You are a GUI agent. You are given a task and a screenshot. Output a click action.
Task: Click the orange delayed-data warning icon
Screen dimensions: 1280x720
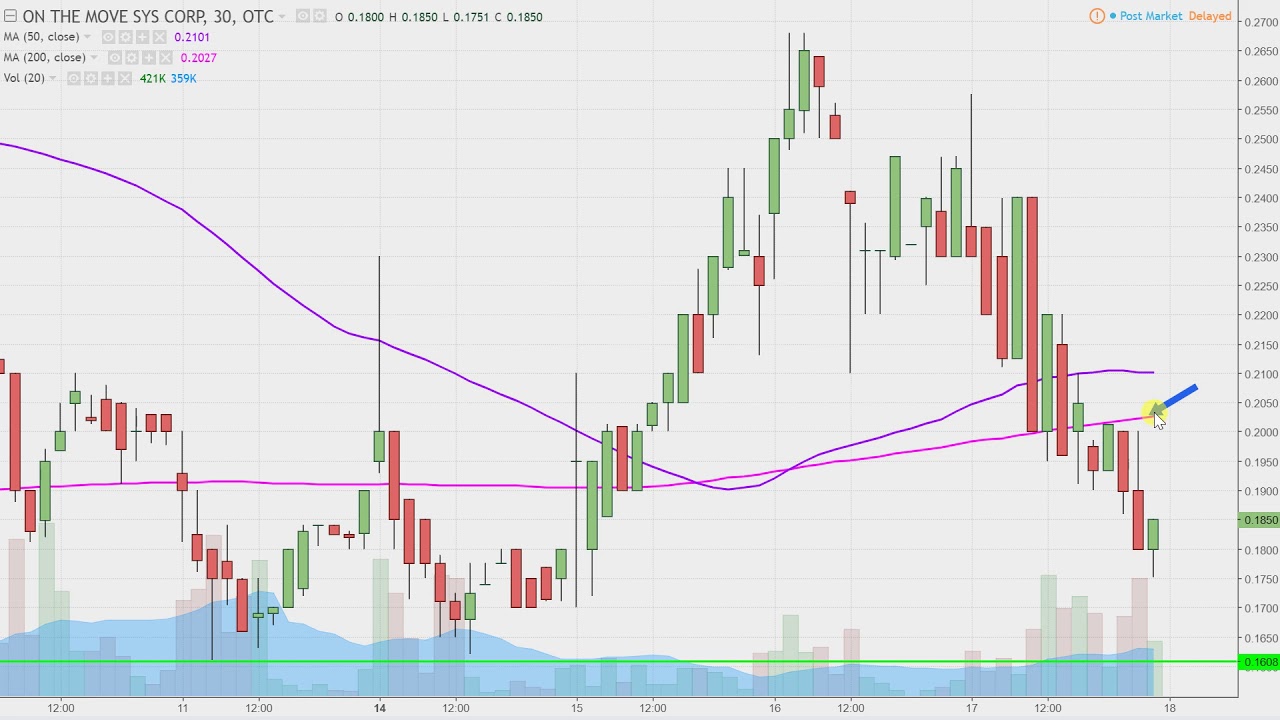click(x=1097, y=16)
